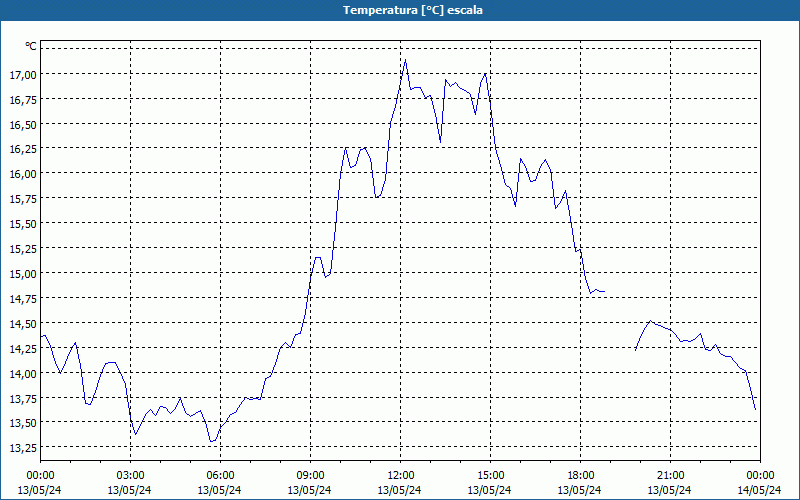The height and width of the screenshot is (500, 800).
Task: Pick the 14,25 temperature label
Action: (x=23, y=349)
